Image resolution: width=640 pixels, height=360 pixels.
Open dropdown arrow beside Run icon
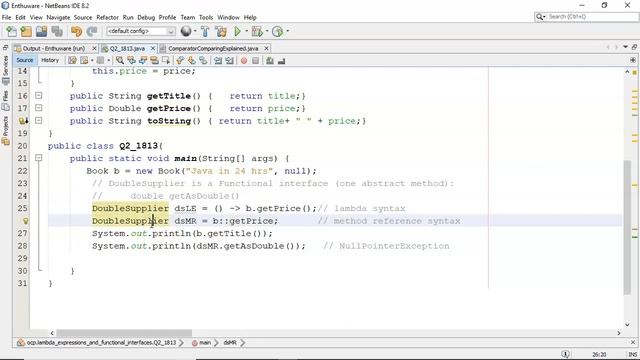point(247,31)
